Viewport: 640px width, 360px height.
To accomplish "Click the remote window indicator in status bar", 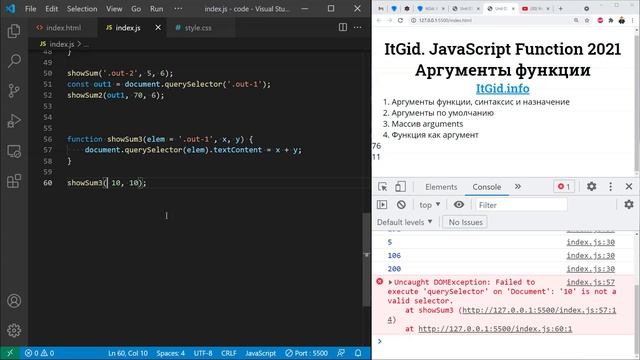I will click(x=10, y=353).
